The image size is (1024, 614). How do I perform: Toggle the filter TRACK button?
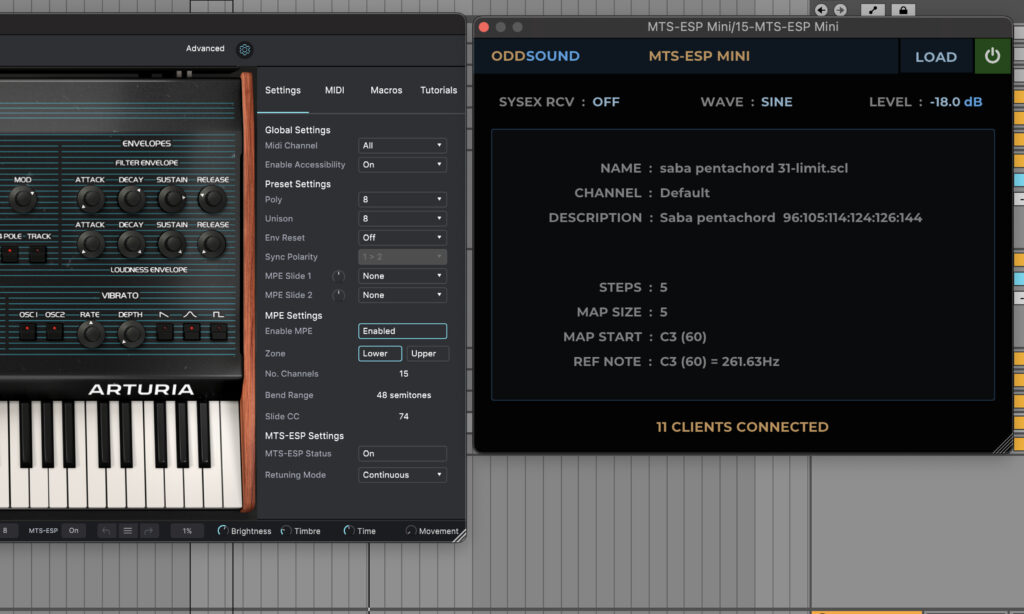point(38,253)
